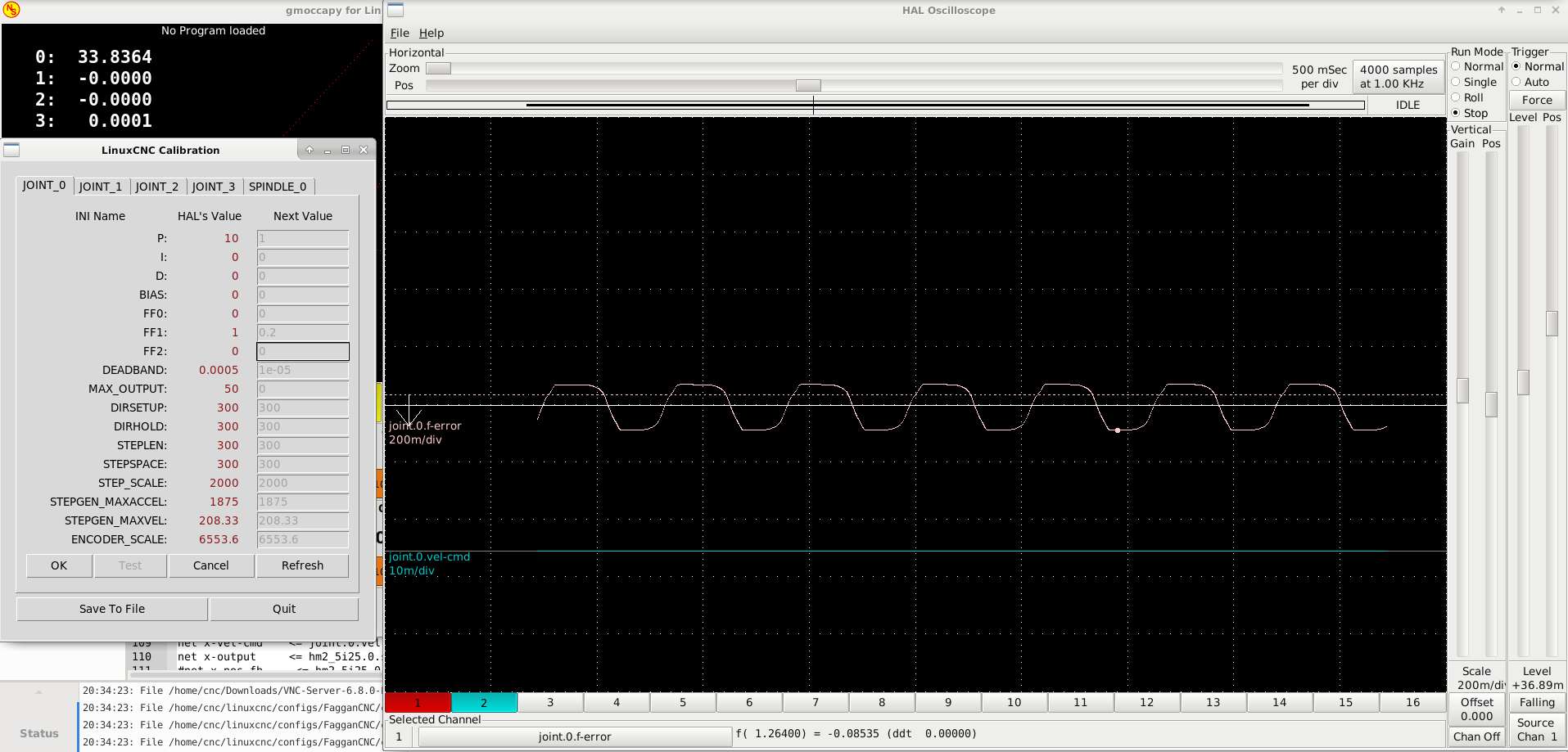Image resolution: width=1568 pixels, height=752 pixels.
Task: Click the STEPGEN_MAXVEL Next Value field
Action: click(x=303, y=520)
